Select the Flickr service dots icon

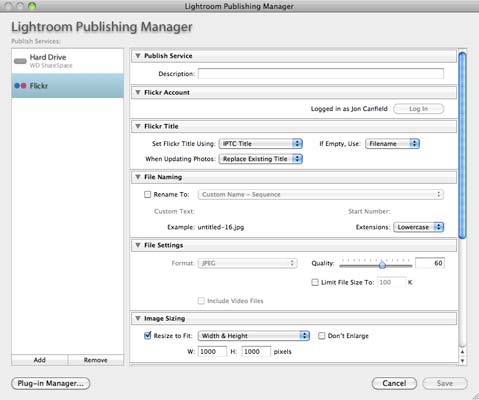20,86
